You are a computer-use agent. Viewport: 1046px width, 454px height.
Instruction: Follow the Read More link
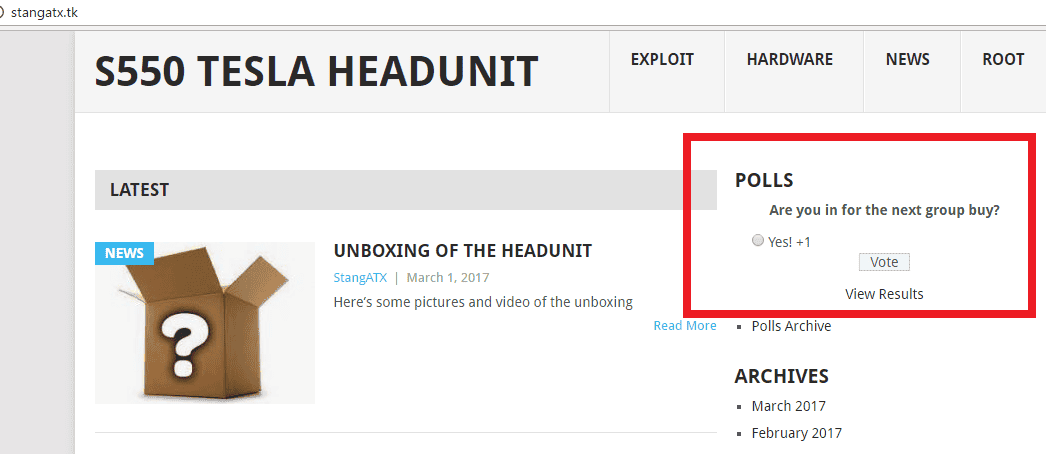(685, 325)
